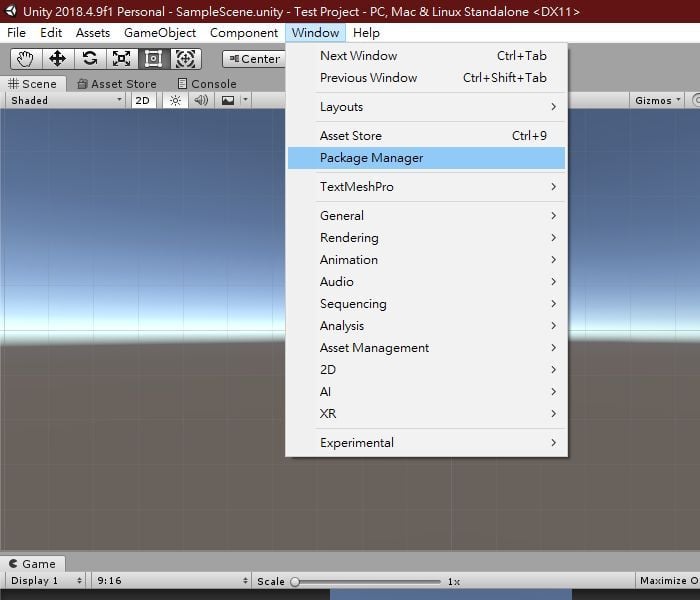This screenshot has height=600, width=700.
Task: Toggle Maximize On Play button
Action: click(668, 581)
